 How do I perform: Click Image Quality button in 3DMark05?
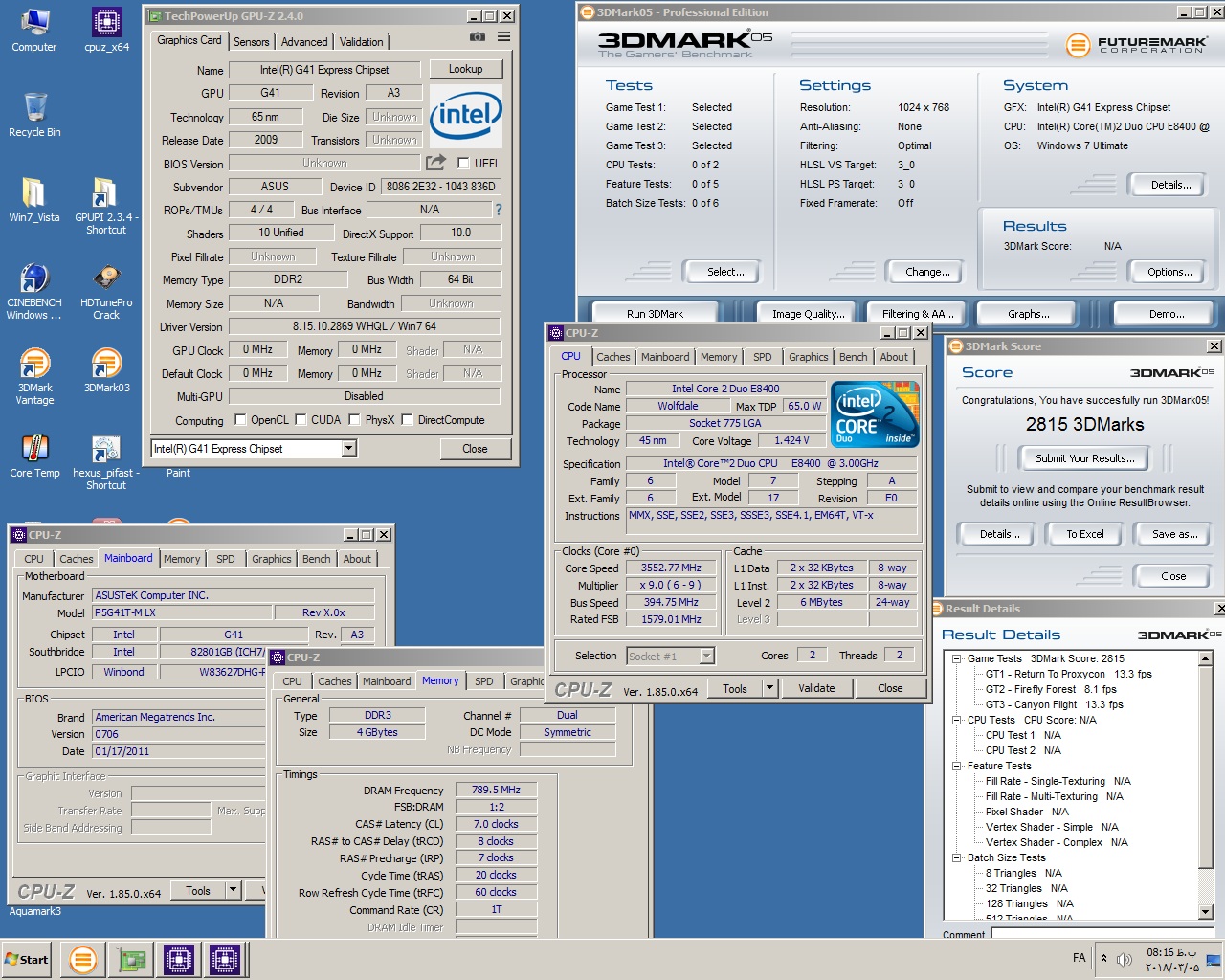coord(809,314)
